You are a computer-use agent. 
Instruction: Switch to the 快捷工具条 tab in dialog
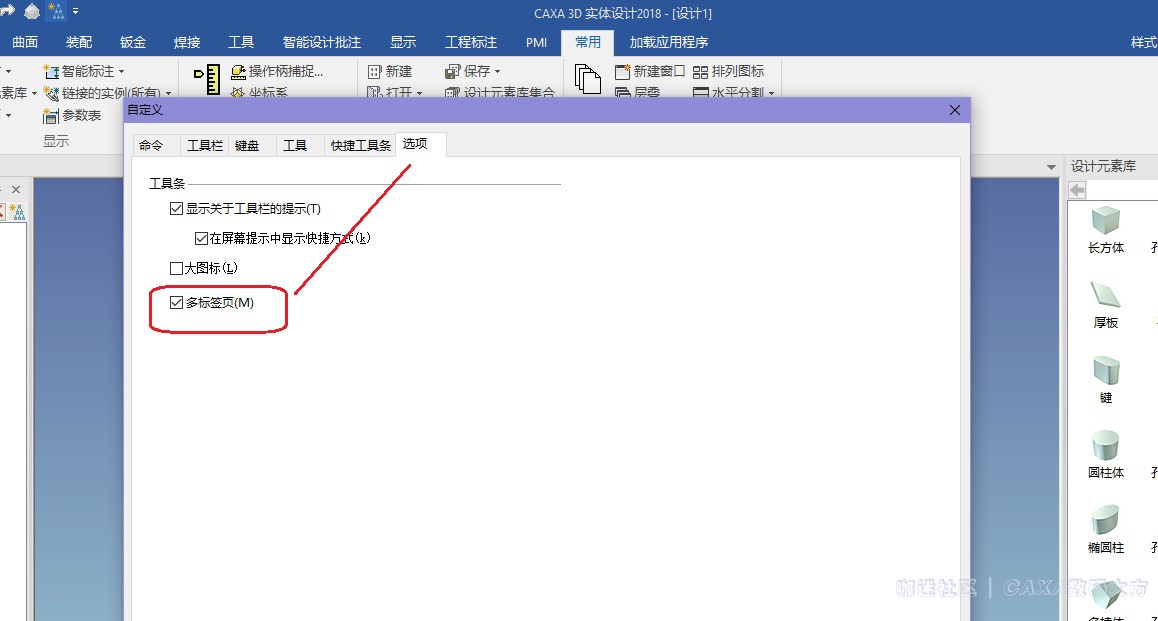pos(360,145)
